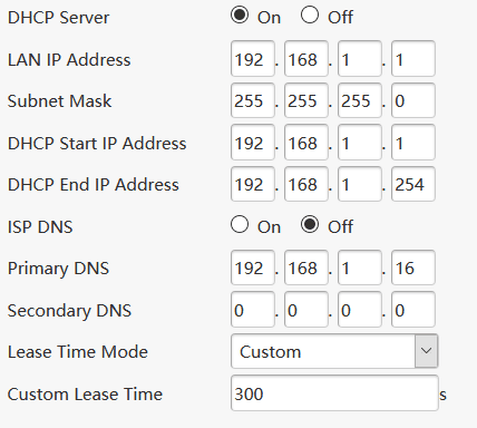Turn DHCP Server On radio
The width and height of the screenshot is (477, 428).
[x=240, y=15]
